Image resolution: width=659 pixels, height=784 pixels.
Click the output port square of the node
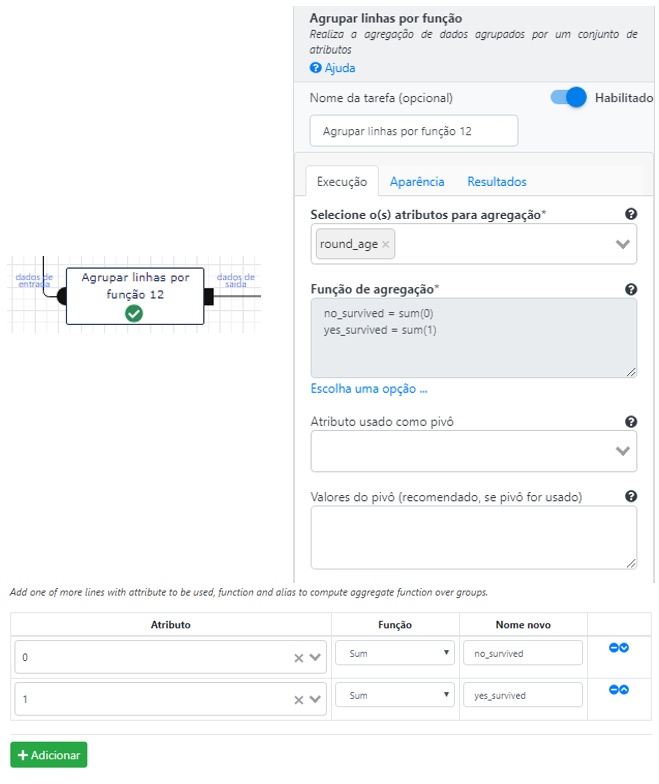click(x=209, y=296)
